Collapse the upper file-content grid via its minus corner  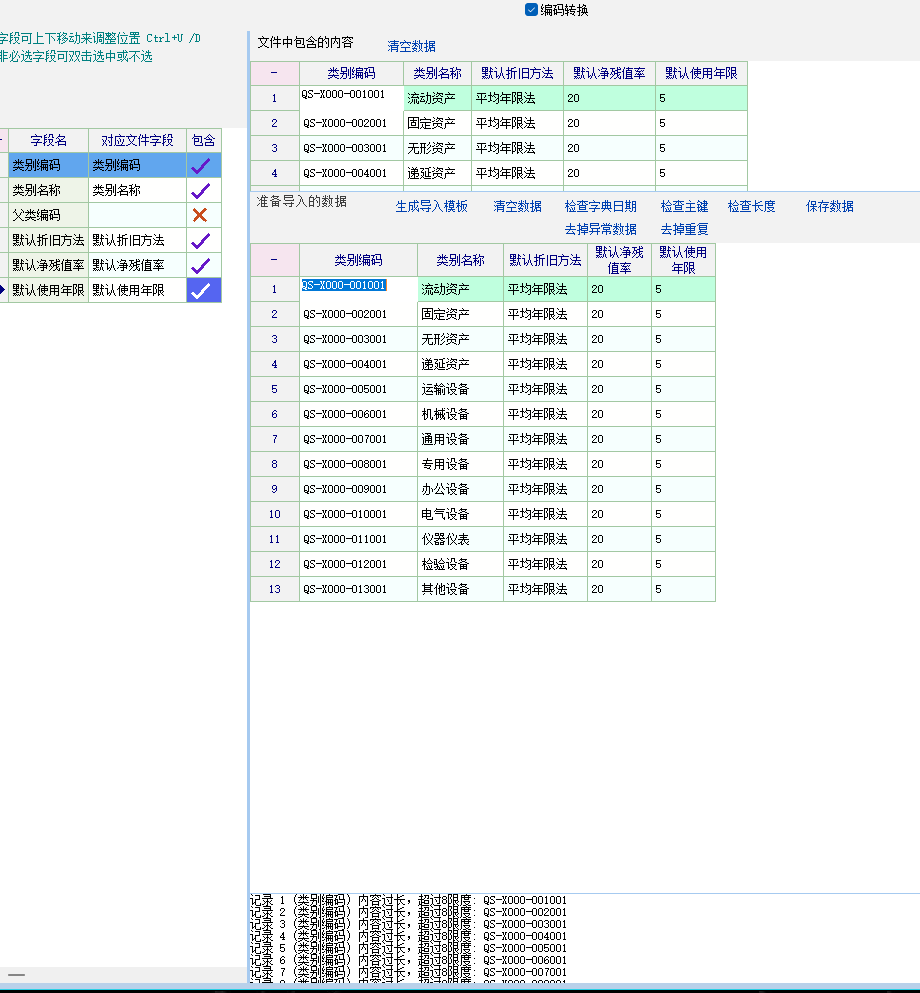coord(274,73)
